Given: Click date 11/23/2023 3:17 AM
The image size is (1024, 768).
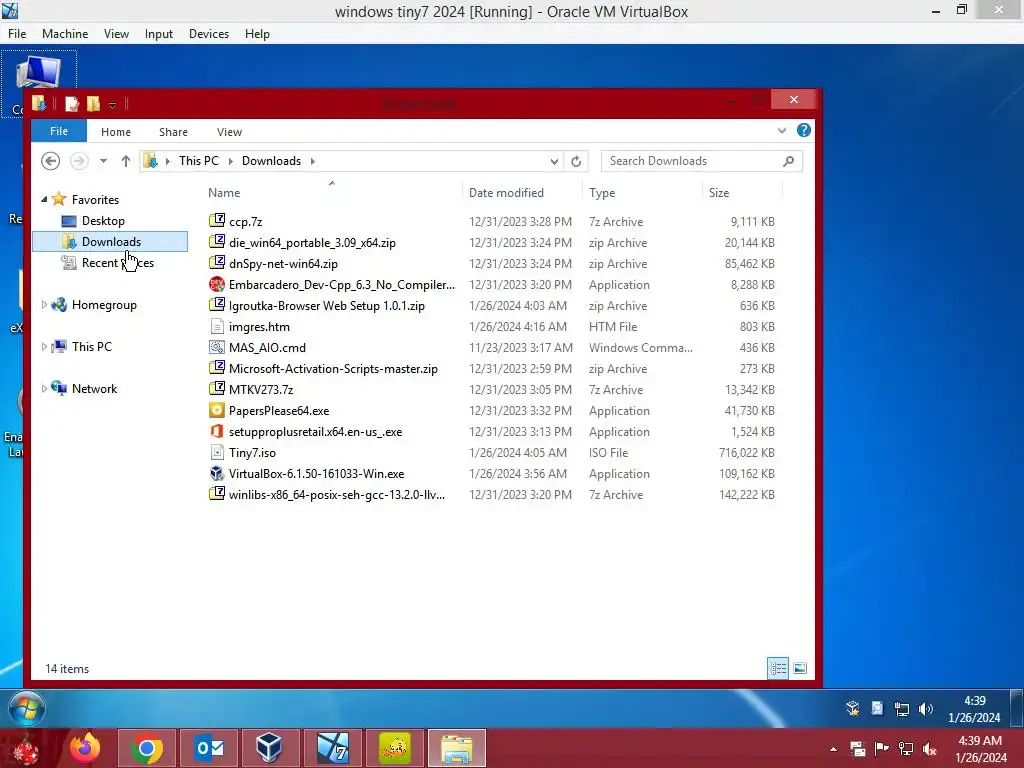Looking at the screenshot, I should (x=520, y=347).
